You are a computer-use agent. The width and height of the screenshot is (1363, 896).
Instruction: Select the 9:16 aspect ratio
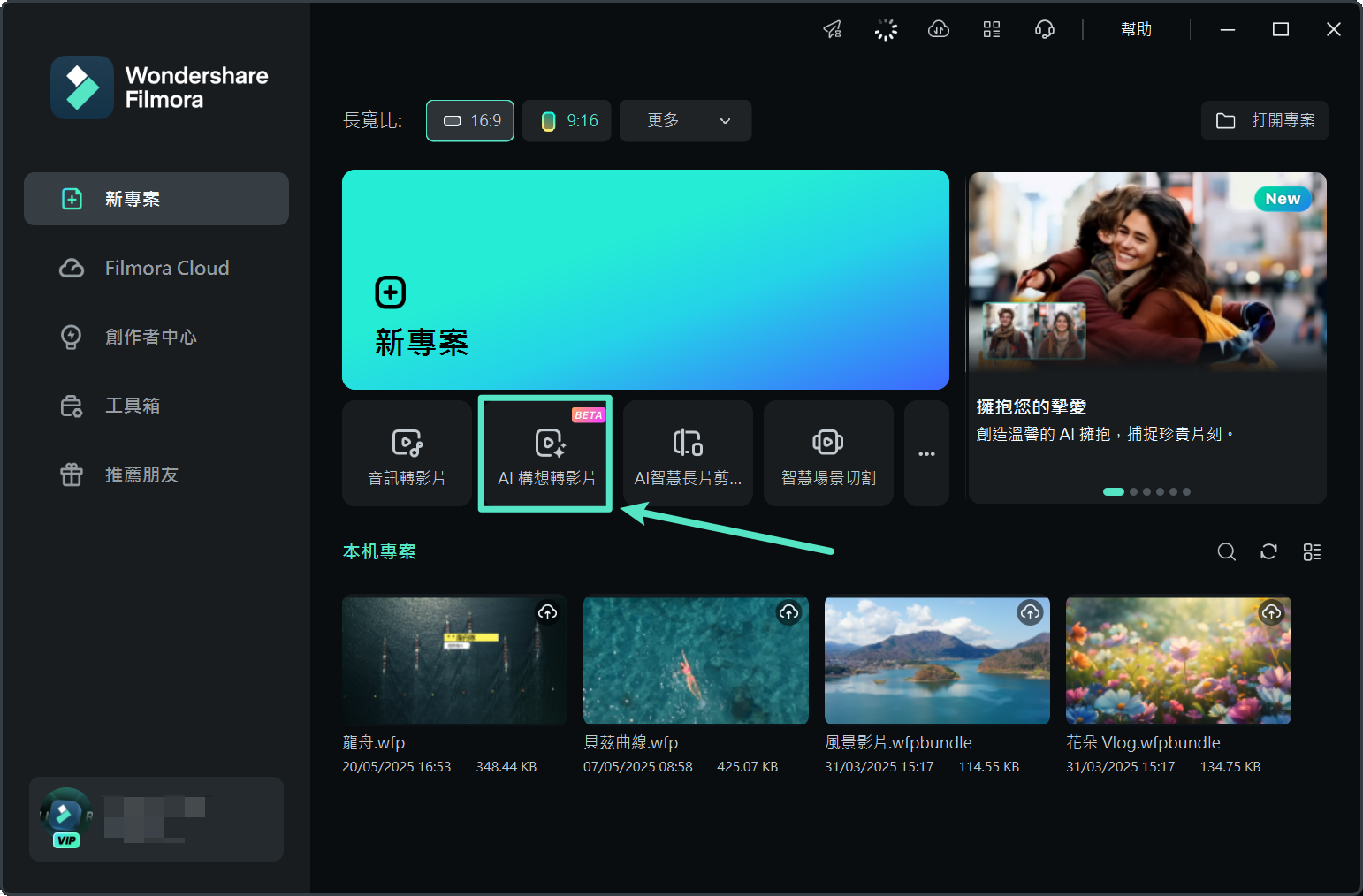(567, 120)
